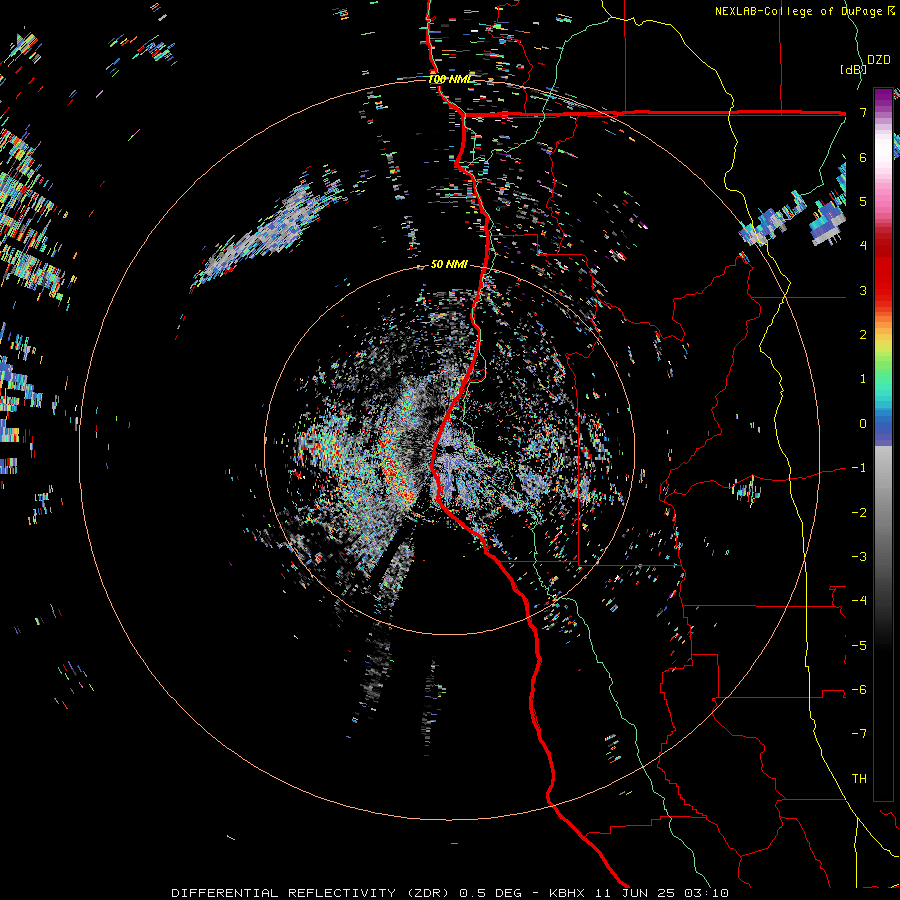900x900 pixels.
Task: Click the 100 NMI range ring label
Action: (x=449, y=79)
